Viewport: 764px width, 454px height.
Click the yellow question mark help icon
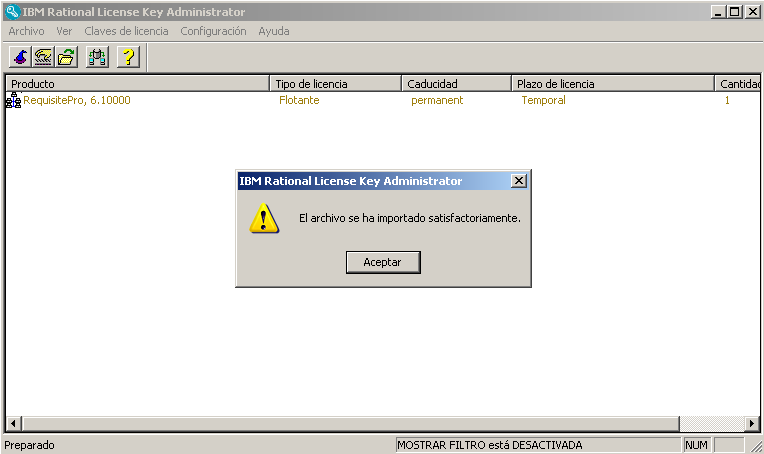point(129,57)
